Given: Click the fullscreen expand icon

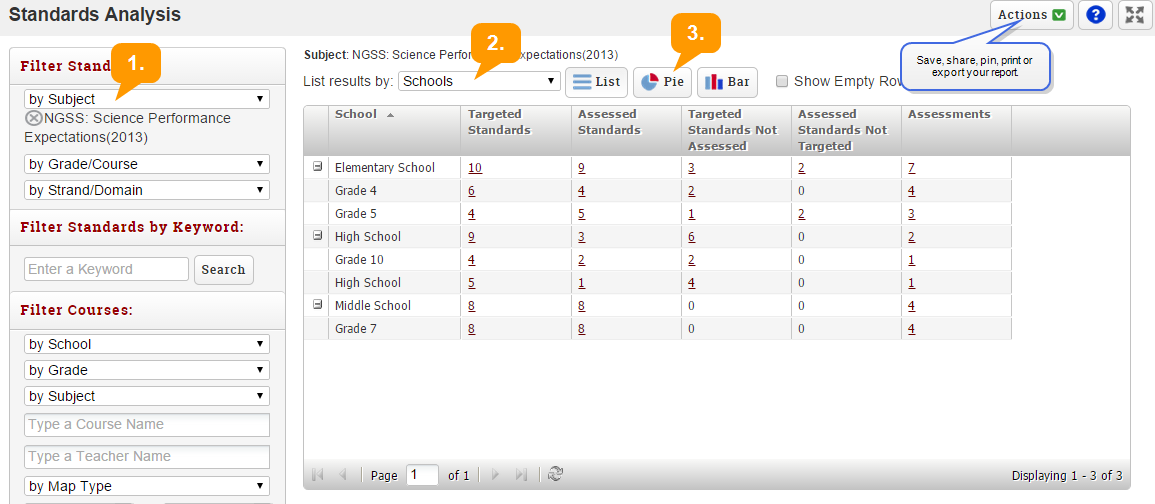Looking at the screenshot, I should click(1134, 15).
